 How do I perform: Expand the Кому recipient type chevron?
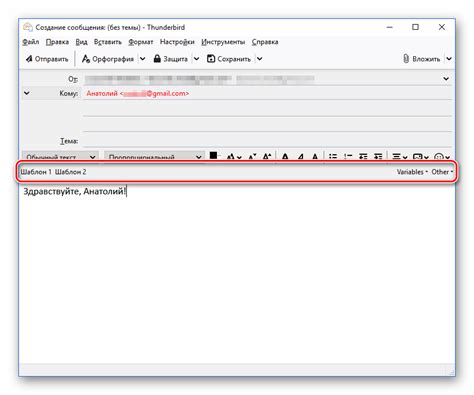click(x=27, y=93)
